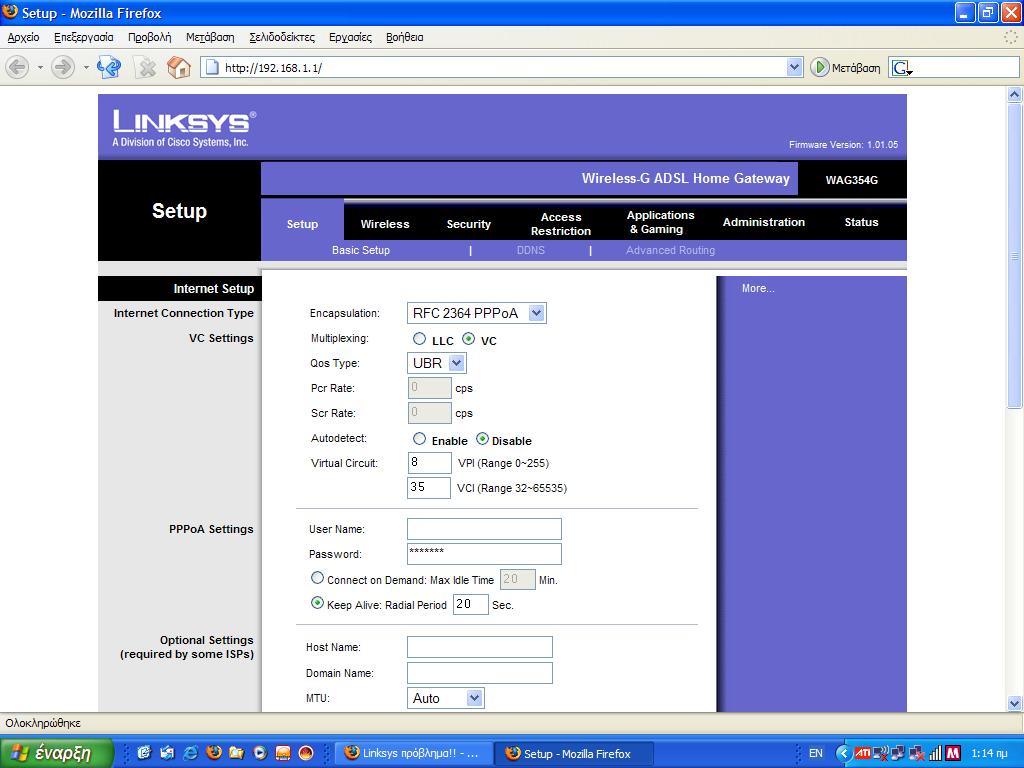This screenshot has width=1024, height=768.
Task: Open the Administration tab
Action: tap(763, 222)
